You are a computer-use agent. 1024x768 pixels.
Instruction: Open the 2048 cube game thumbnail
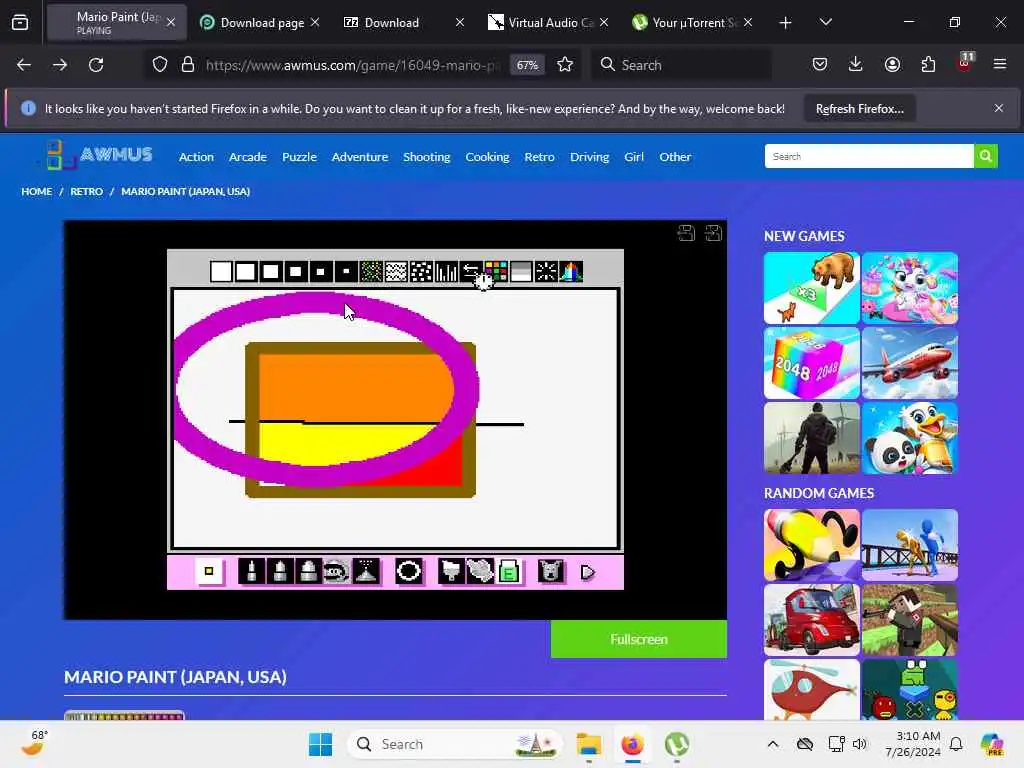pos(812,363)
